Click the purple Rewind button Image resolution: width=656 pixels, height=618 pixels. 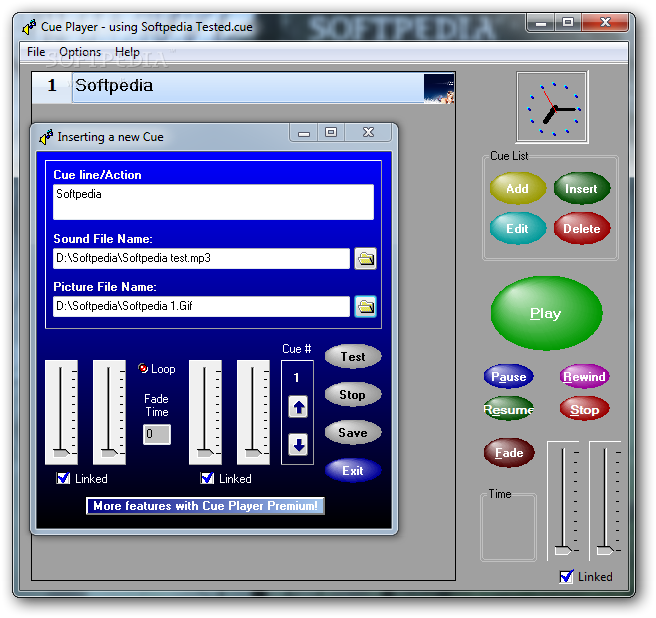click(x=584, y=377)
